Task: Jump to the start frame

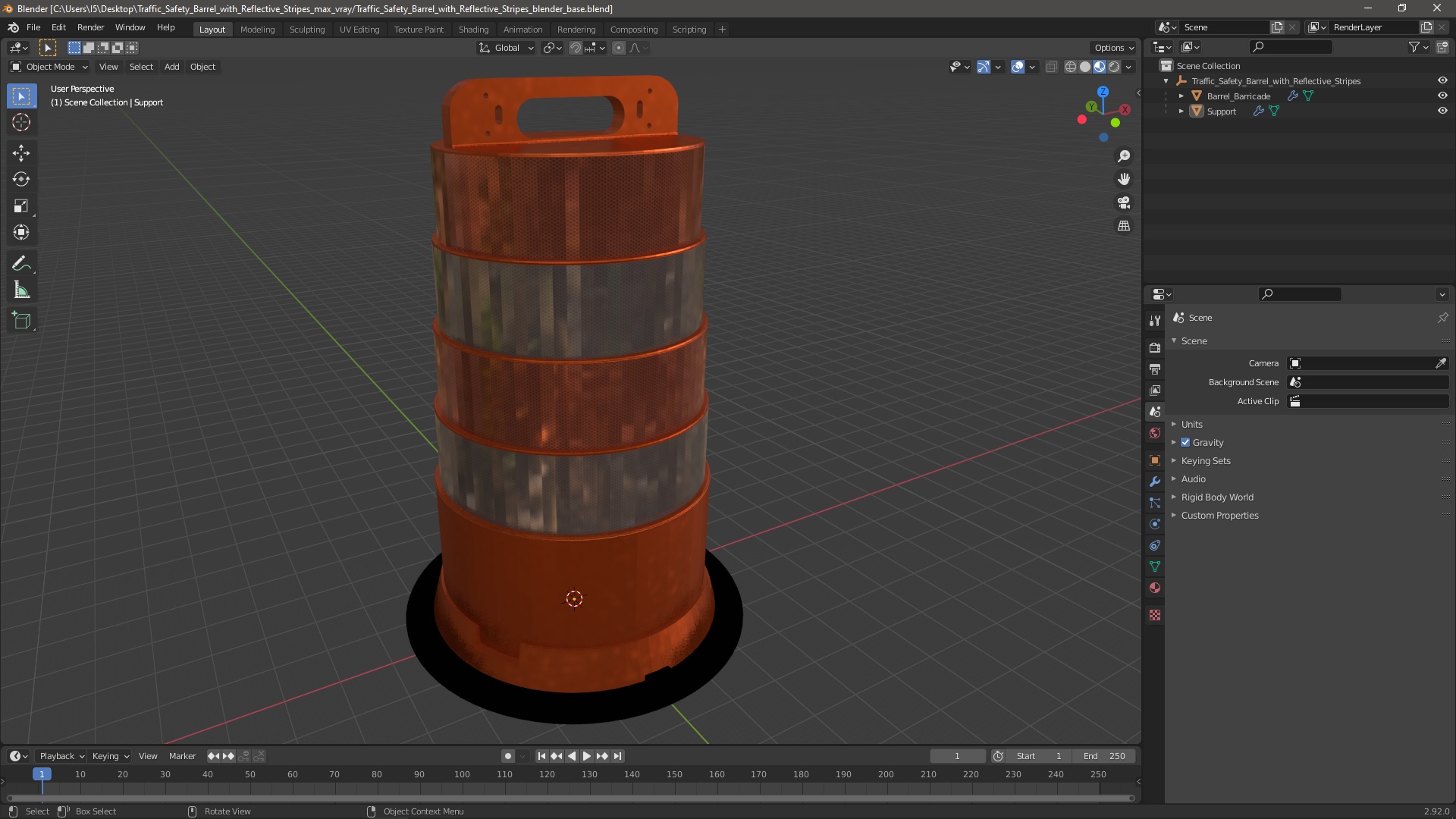Action: pos(541,756)
